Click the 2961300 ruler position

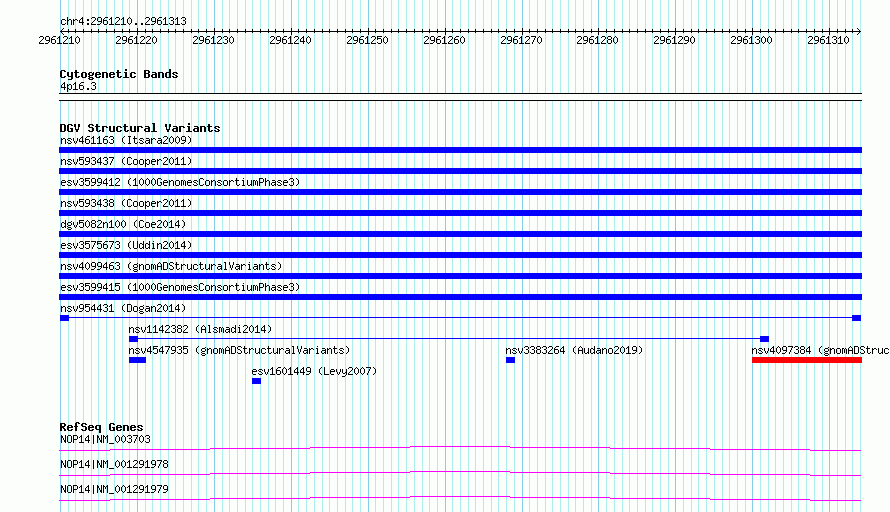point(752,40)
